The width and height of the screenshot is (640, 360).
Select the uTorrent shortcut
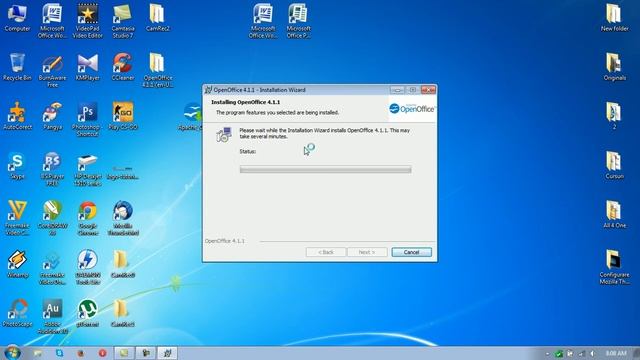(88, 313)
